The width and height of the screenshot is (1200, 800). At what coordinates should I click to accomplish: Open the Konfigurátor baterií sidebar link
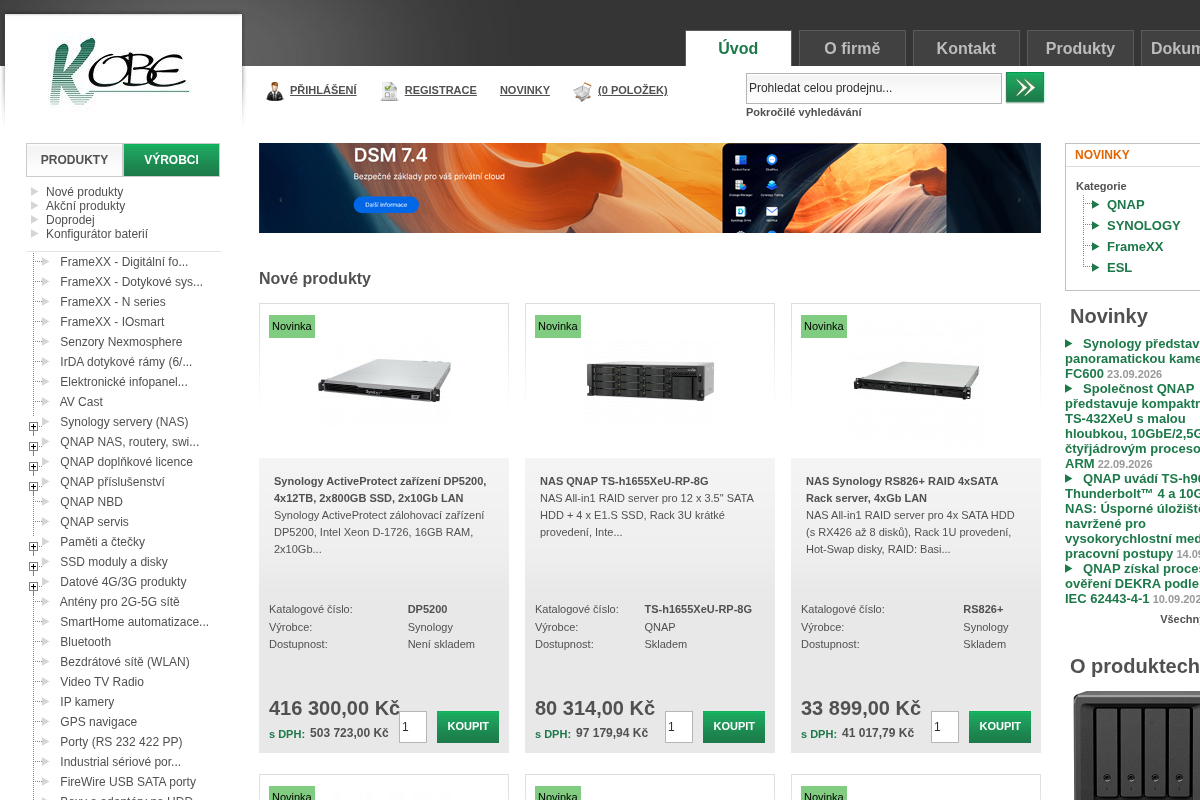coord(97,234)
